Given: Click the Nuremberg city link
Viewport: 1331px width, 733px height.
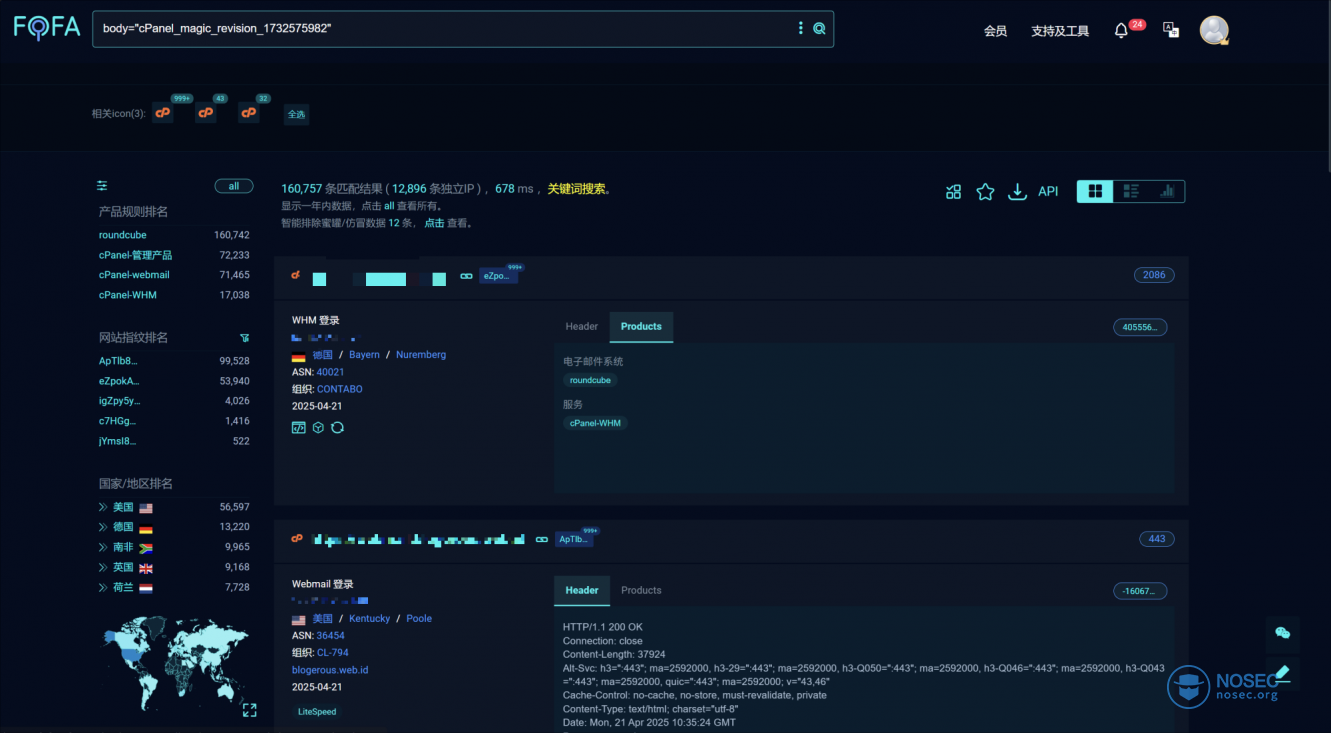Looking at the screenshot, I should [421, 355].
